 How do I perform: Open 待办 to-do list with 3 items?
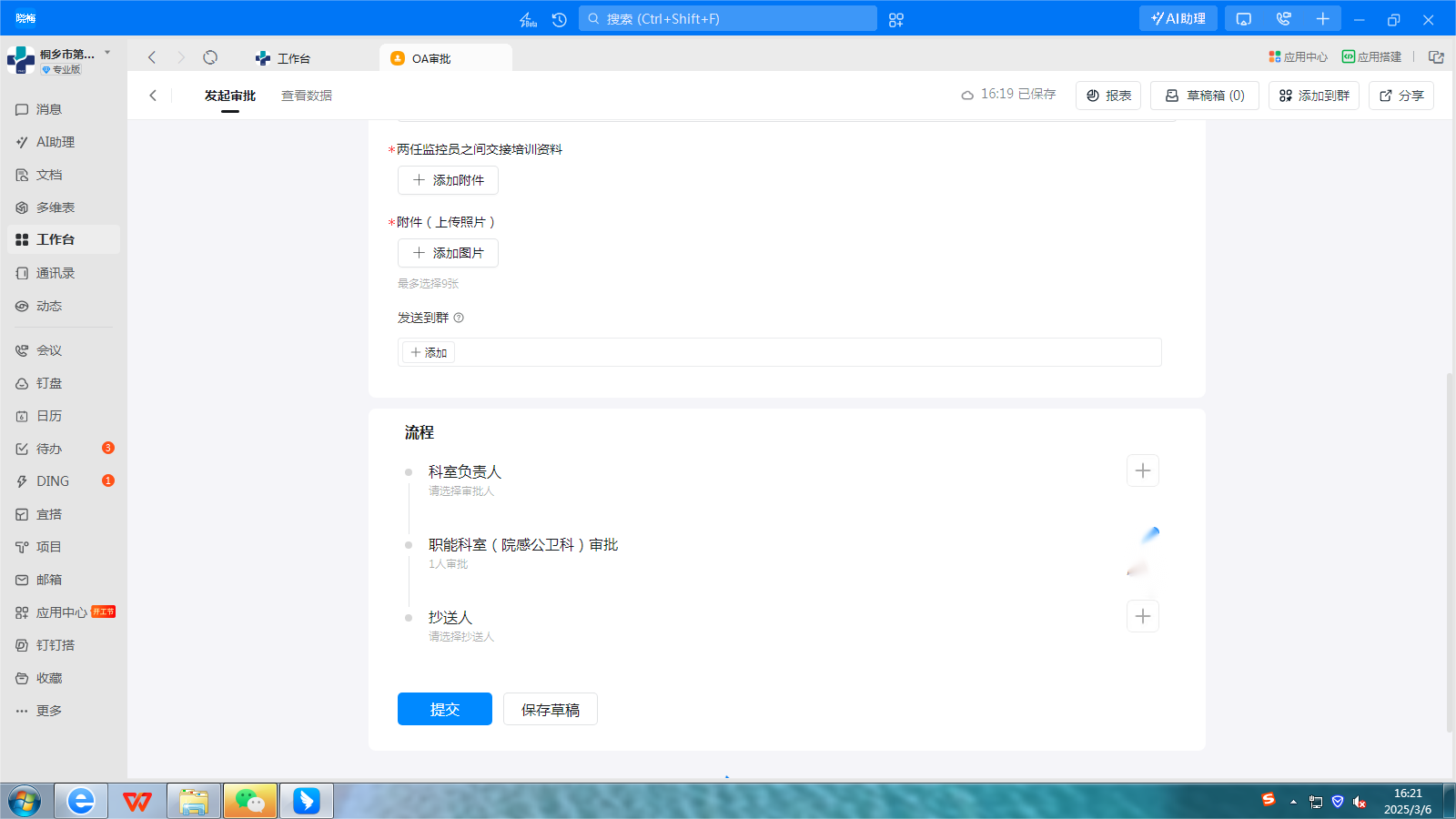coord(47,448)
